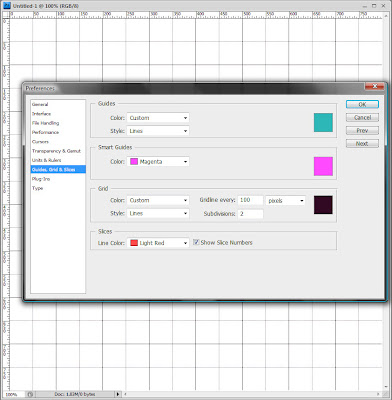Image resolution: width=392 pixels, height=400 pixels.
Task: Click the Gridline every input field
Action: 250,200
